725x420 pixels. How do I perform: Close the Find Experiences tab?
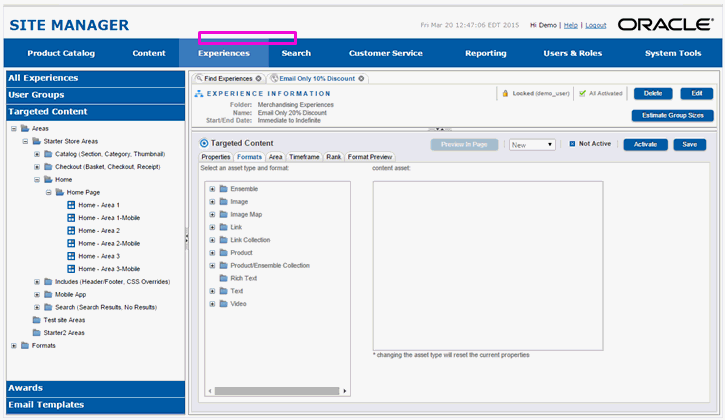pos(258,79)
